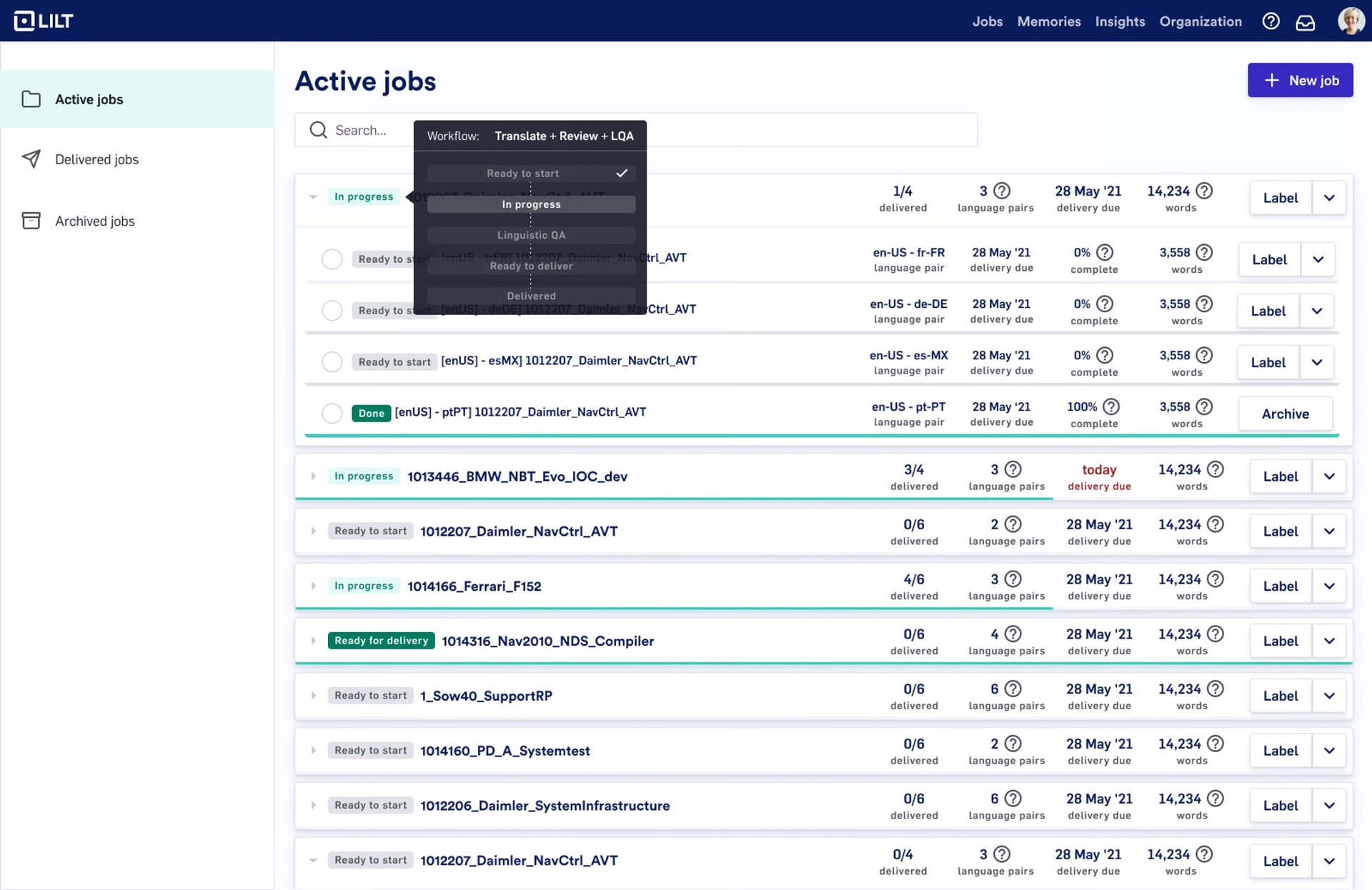Choose Linguistic QA in workflow popup
The height and width of the screenshot is (890, 1372).
[531, 235]
